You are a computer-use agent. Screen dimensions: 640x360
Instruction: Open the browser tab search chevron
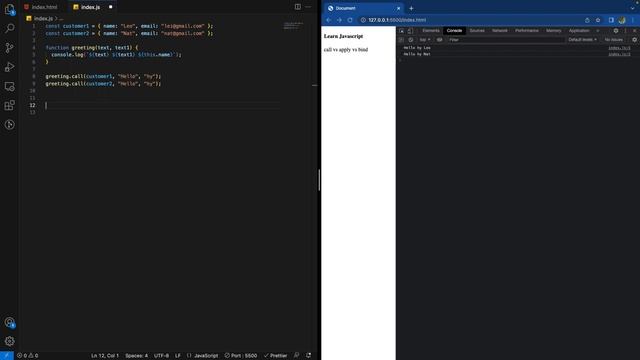click(632, 8)
